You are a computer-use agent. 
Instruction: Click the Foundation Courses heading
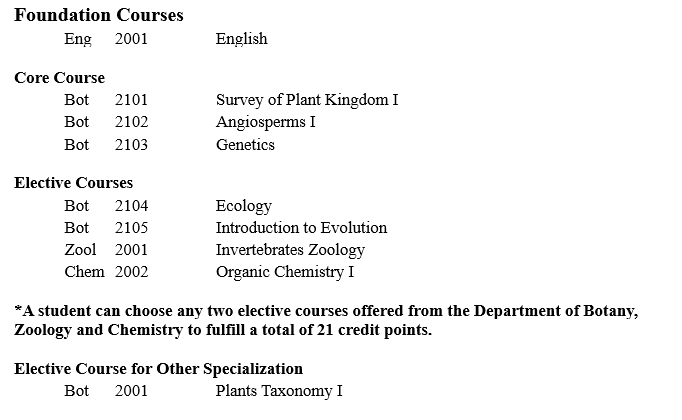pyautogui.click(x=99, y=16)
